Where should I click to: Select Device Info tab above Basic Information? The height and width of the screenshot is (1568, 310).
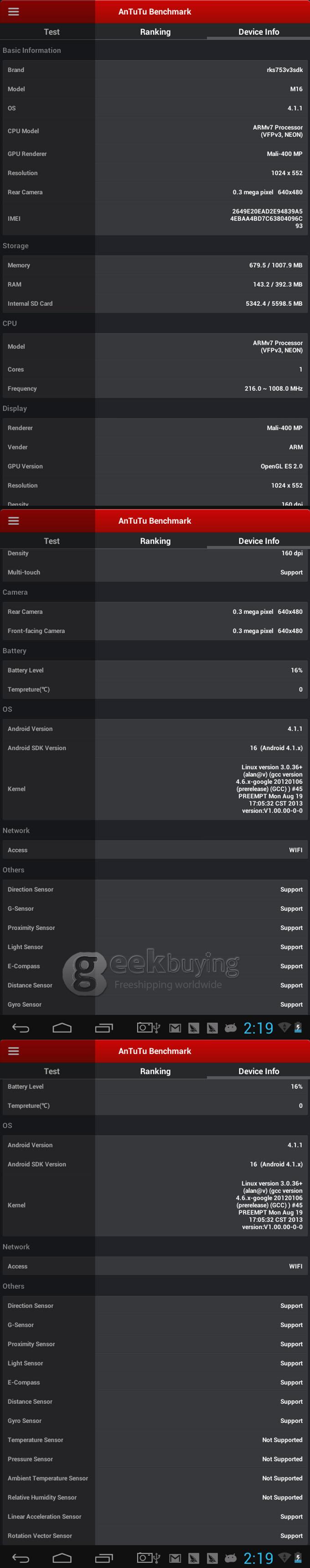[258, 32]
